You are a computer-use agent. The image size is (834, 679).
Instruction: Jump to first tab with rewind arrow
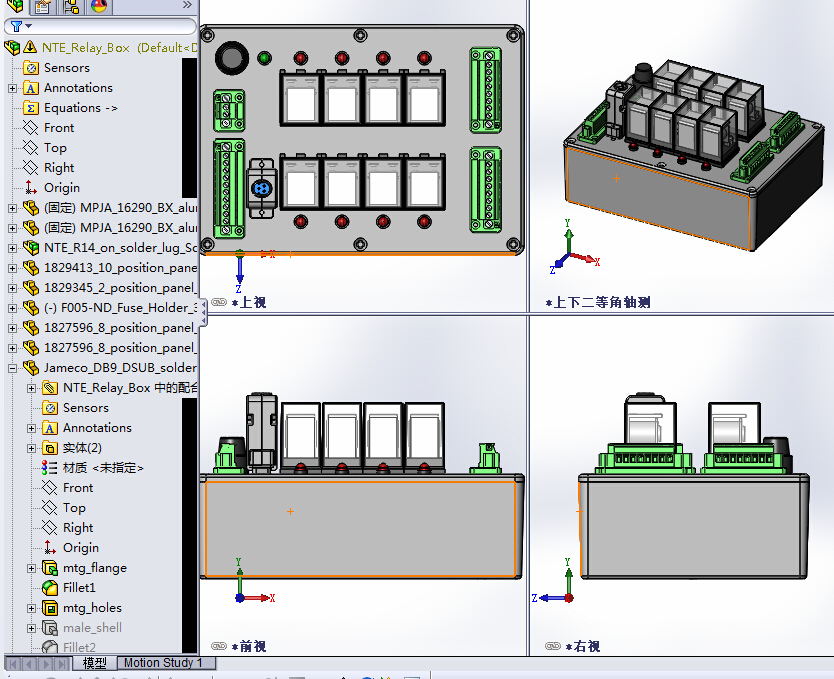(x=13, y=664)
